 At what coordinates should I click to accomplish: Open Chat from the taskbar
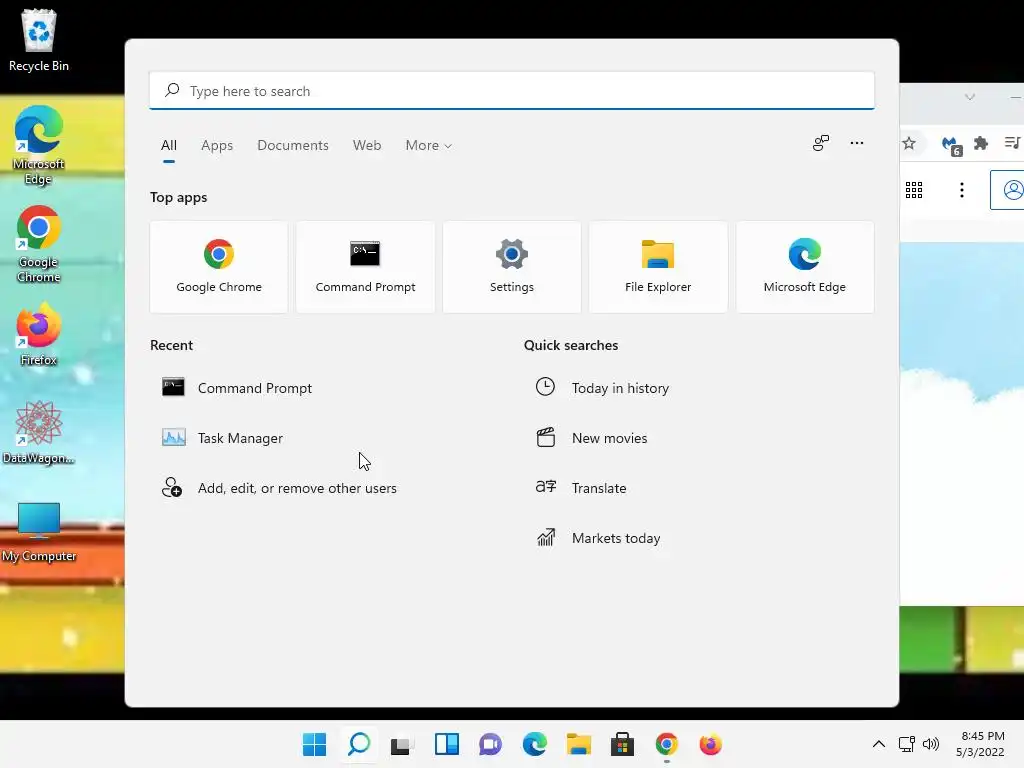[x=490, y=744]
